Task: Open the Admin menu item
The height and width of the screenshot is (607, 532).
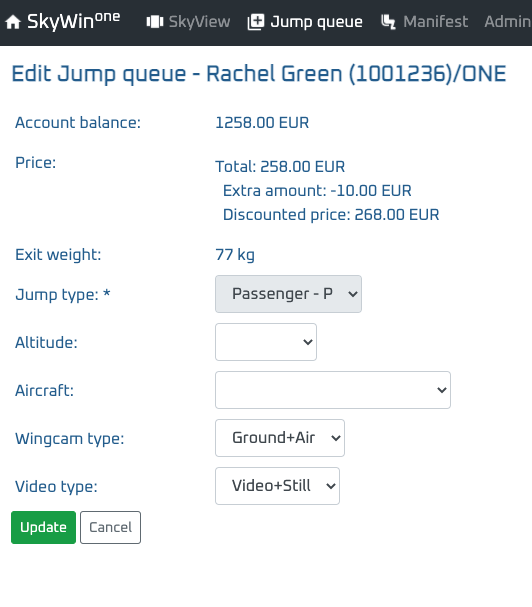Action: point(508,22)
